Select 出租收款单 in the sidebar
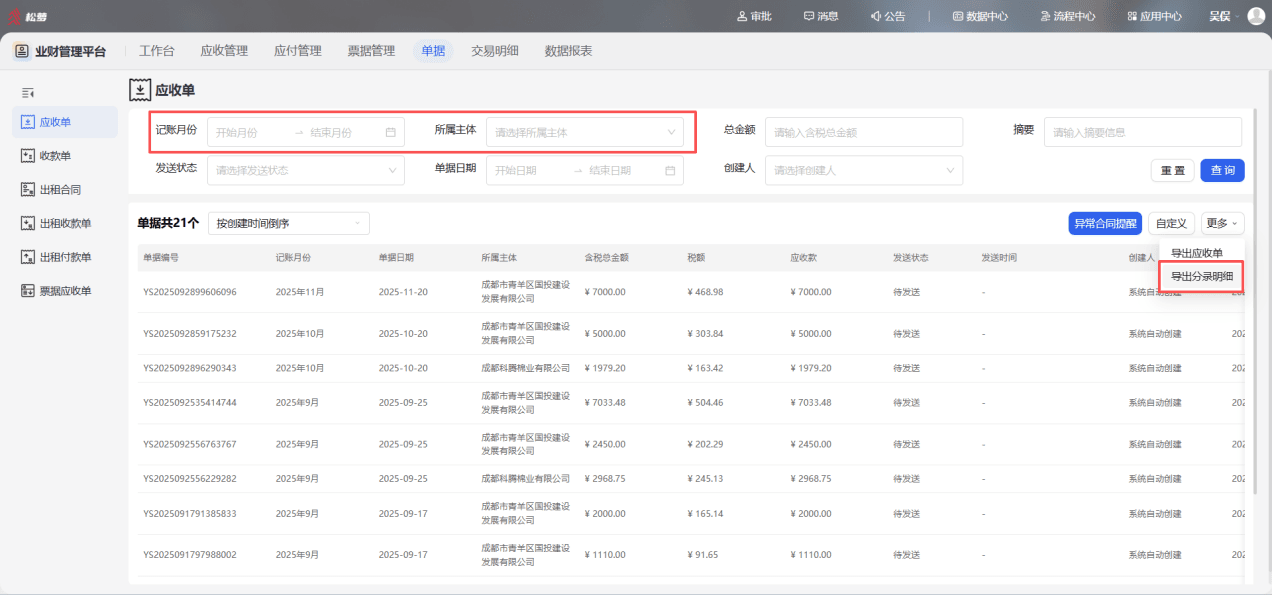The image size is (1272, 595). pos(65,224)
